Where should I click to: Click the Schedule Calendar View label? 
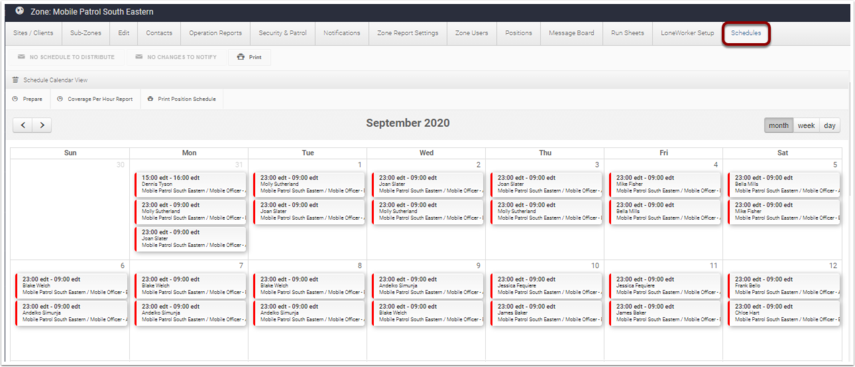56,80
